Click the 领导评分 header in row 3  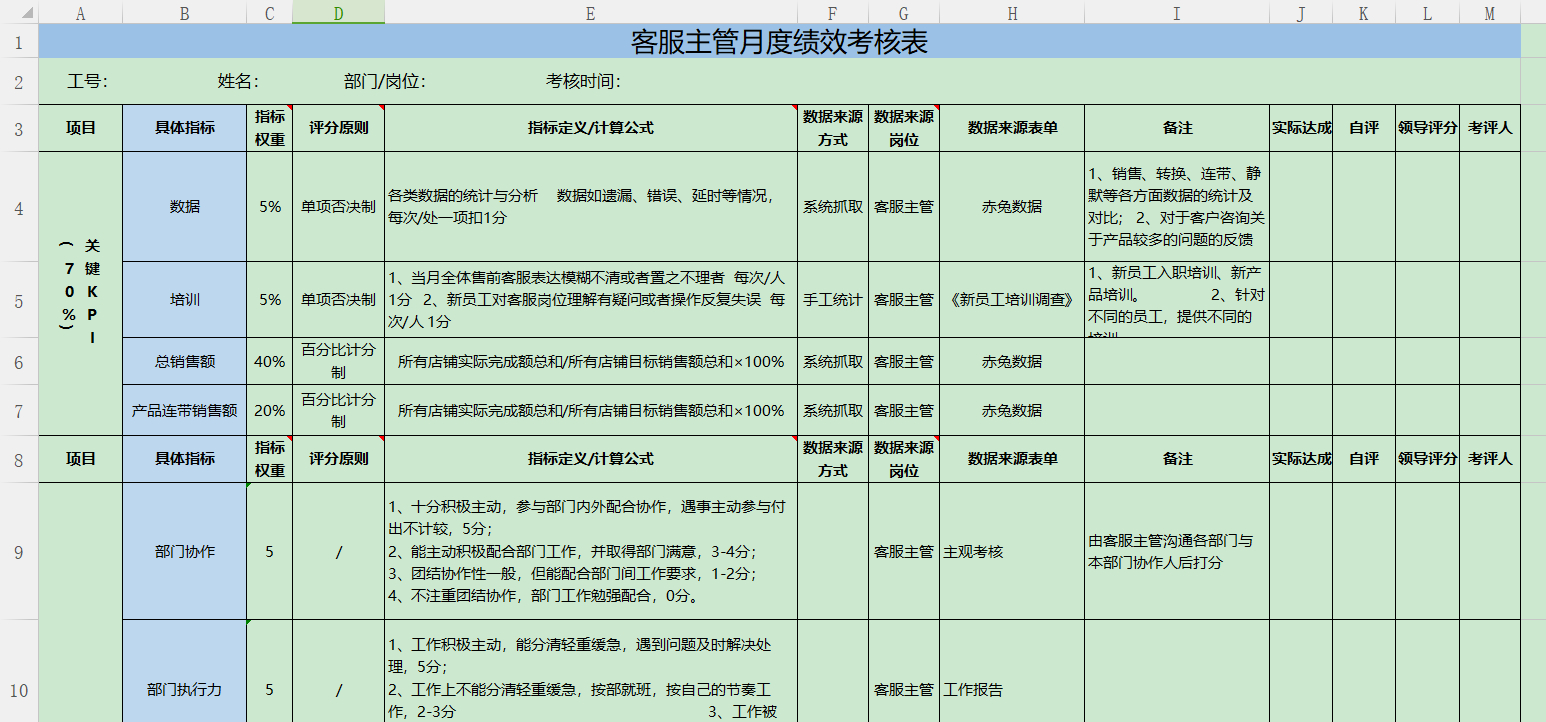pyautogui.click(x=1427, y=128)
